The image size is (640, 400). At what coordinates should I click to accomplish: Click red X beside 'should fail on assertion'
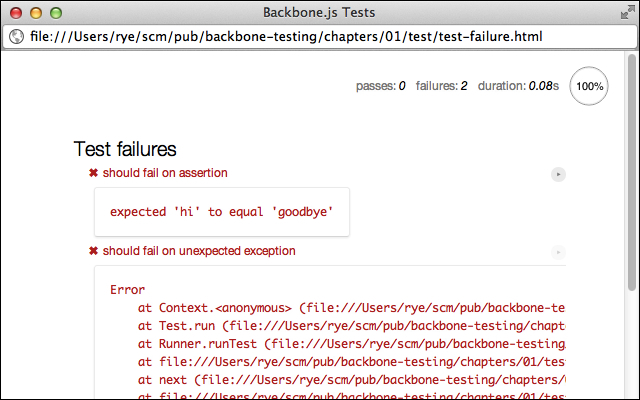tap(93, 173)
